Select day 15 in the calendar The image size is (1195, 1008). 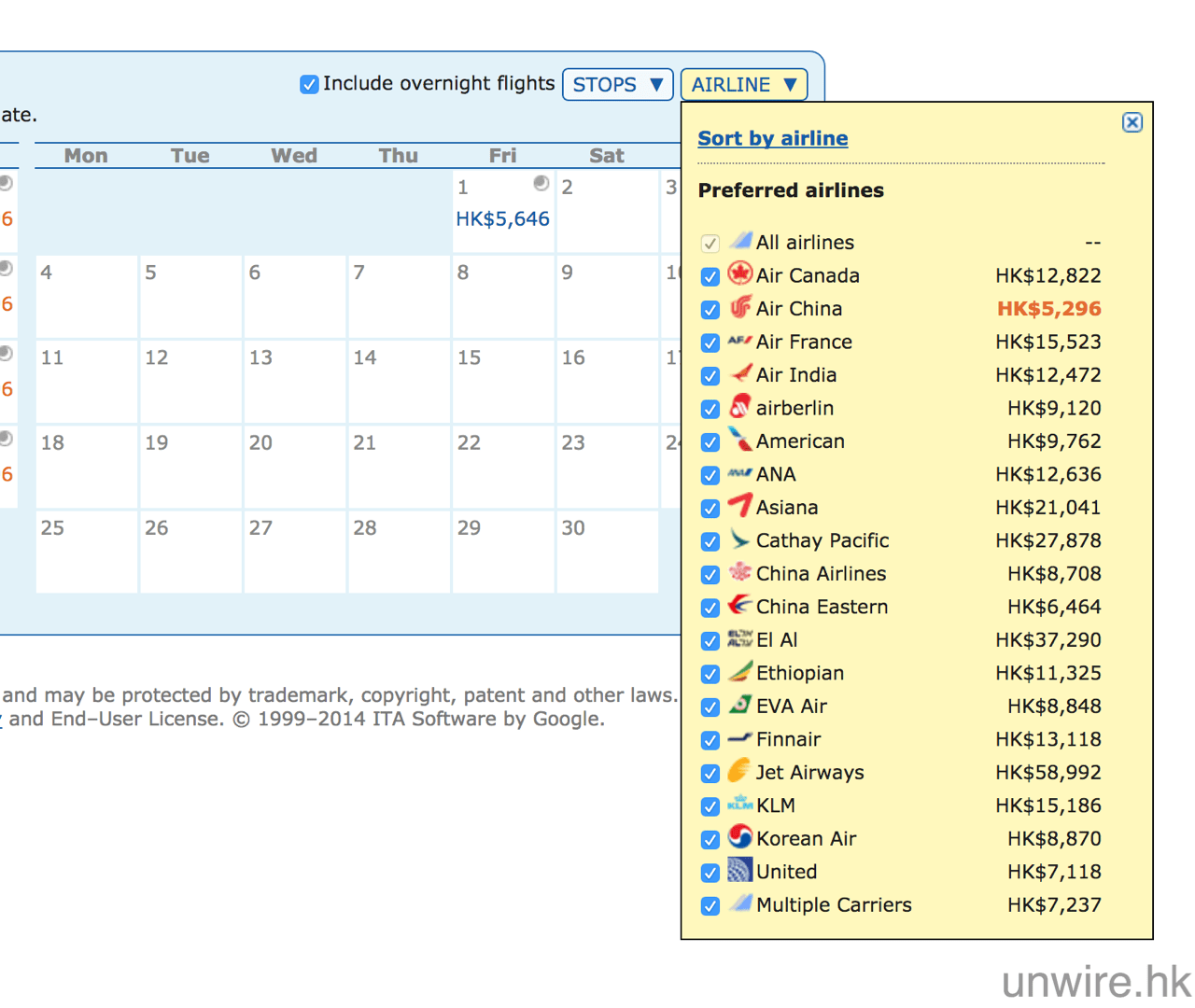click(502, 381)
